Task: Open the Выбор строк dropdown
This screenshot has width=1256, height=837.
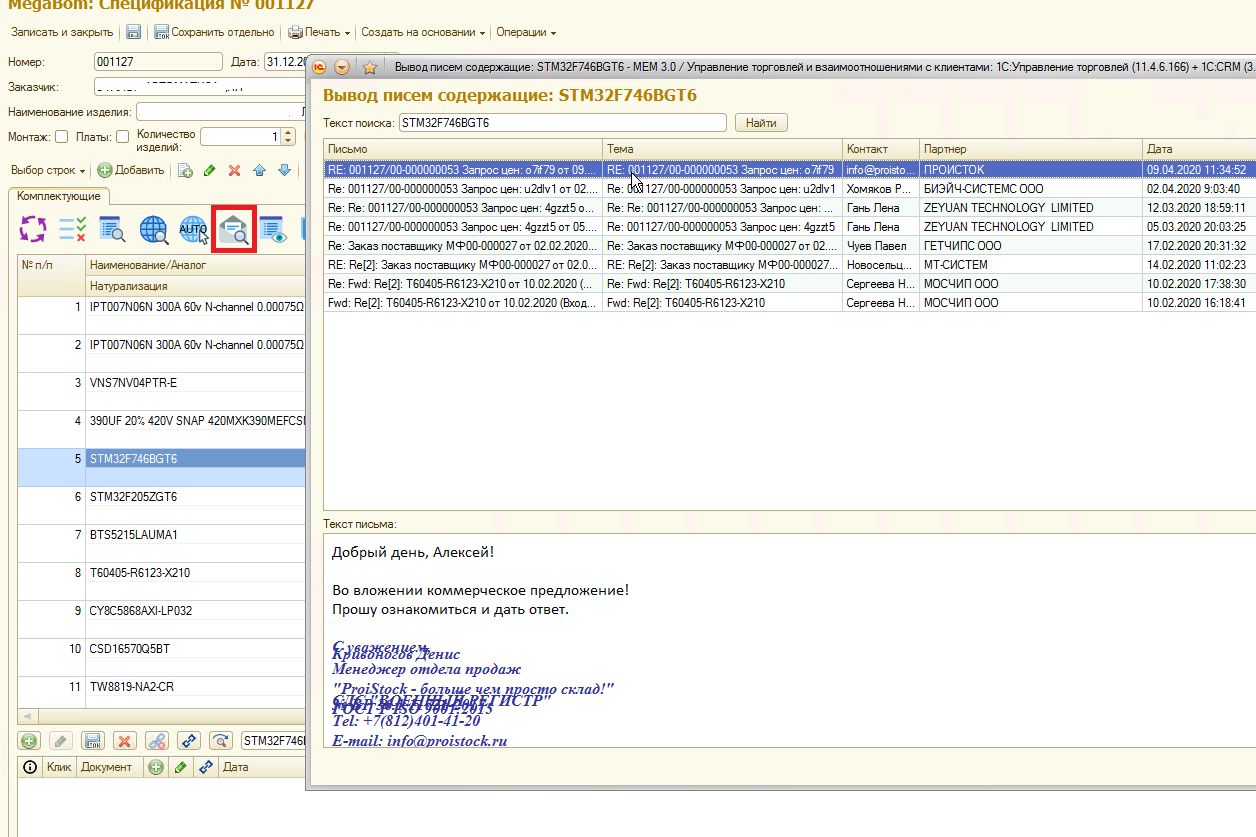Action: point(47,170)
